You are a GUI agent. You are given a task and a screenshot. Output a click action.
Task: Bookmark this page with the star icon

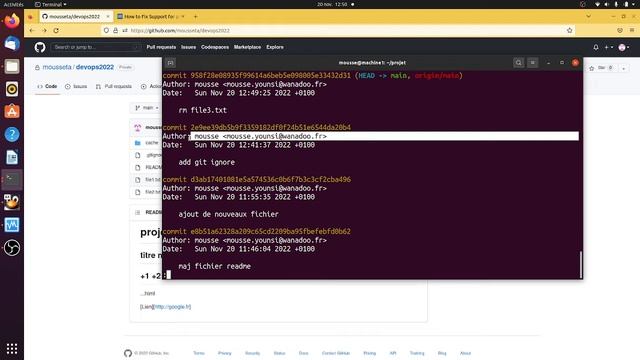click(x=569, y=30)
